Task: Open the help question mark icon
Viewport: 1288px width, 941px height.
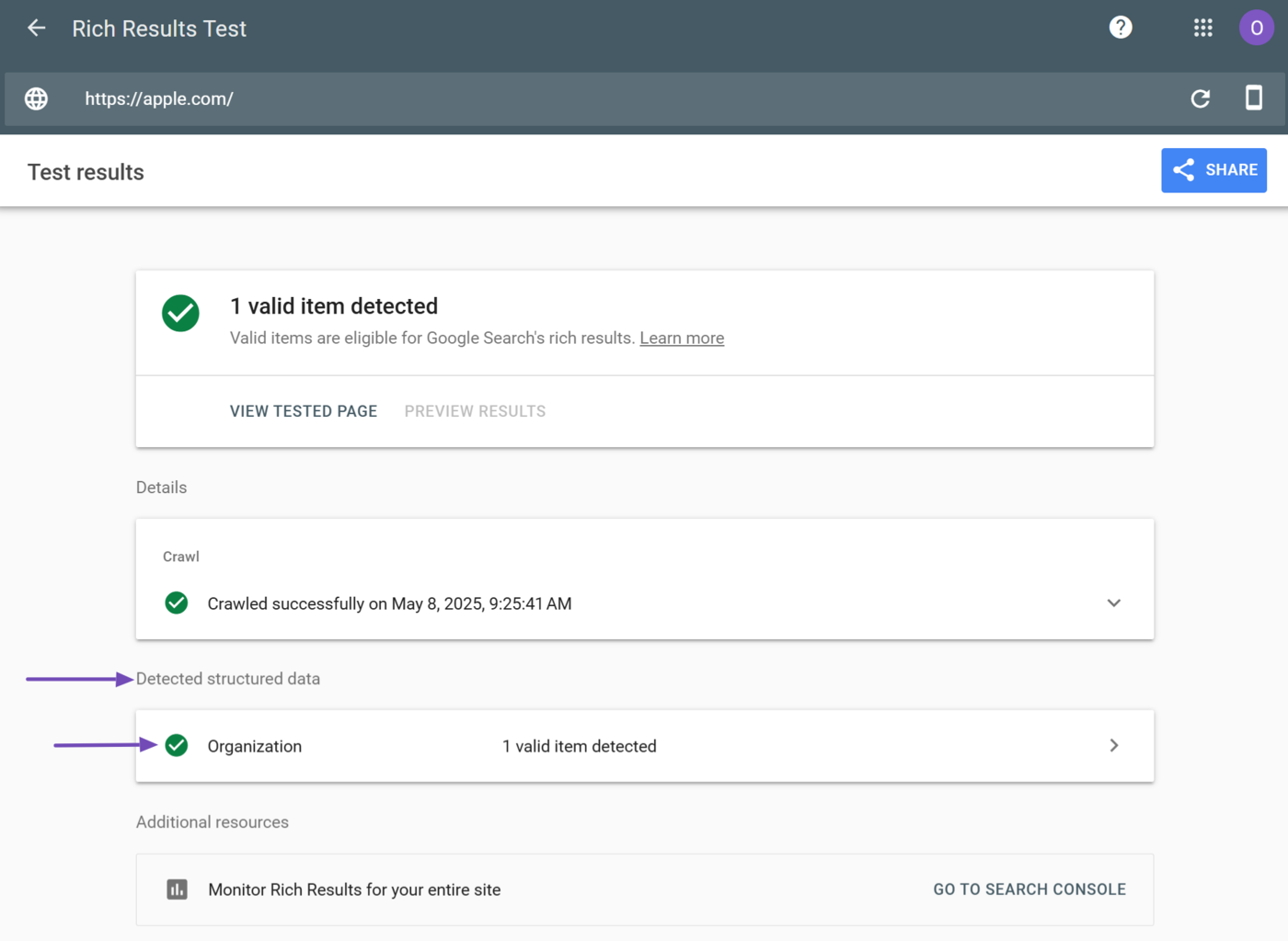Action: click(1120, 28)
